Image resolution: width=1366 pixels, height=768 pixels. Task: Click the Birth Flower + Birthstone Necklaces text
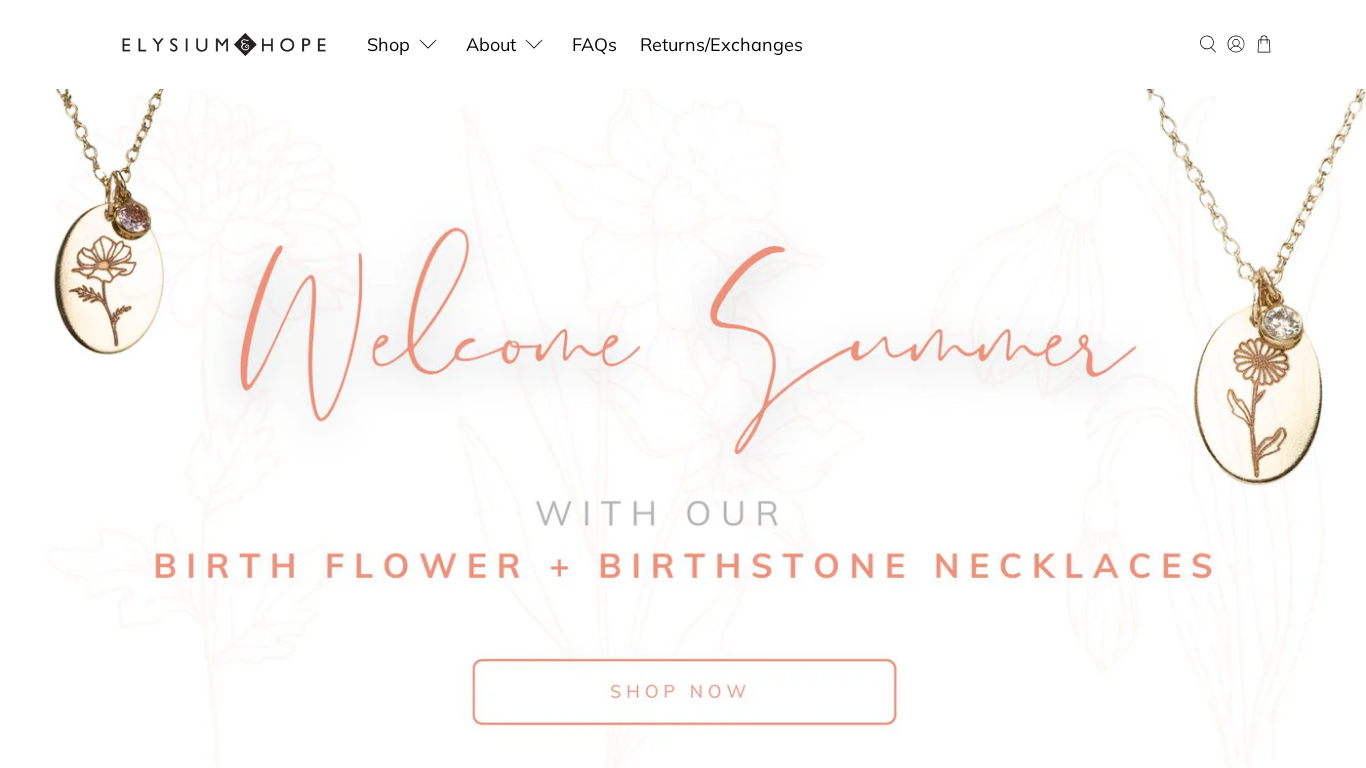click(x=685, y=566)
